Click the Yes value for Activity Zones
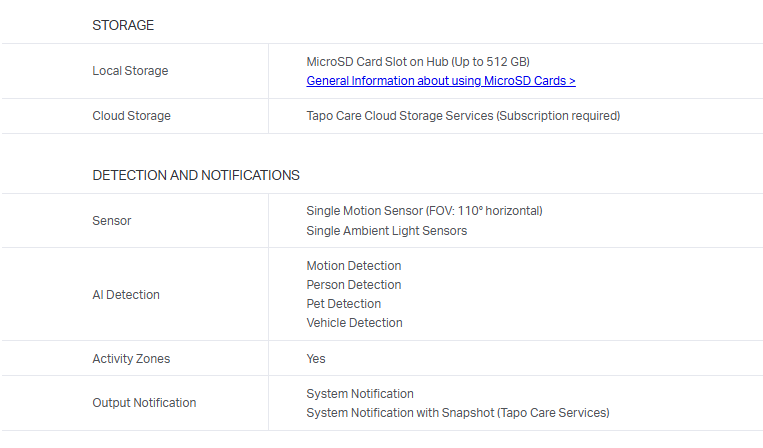763x448 pixels. pyautogui.click(x=315, y=358)
